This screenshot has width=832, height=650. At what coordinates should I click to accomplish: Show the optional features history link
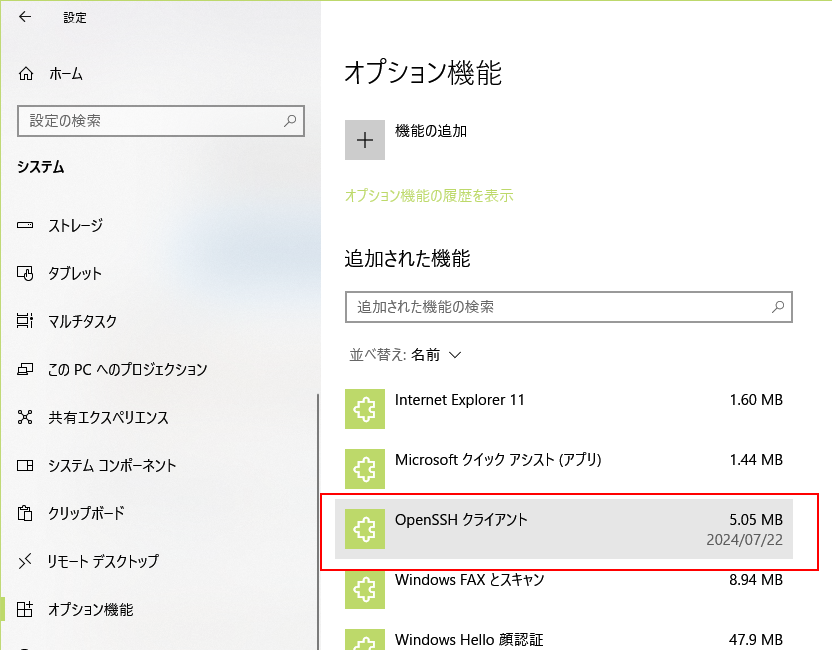(430, 195)
